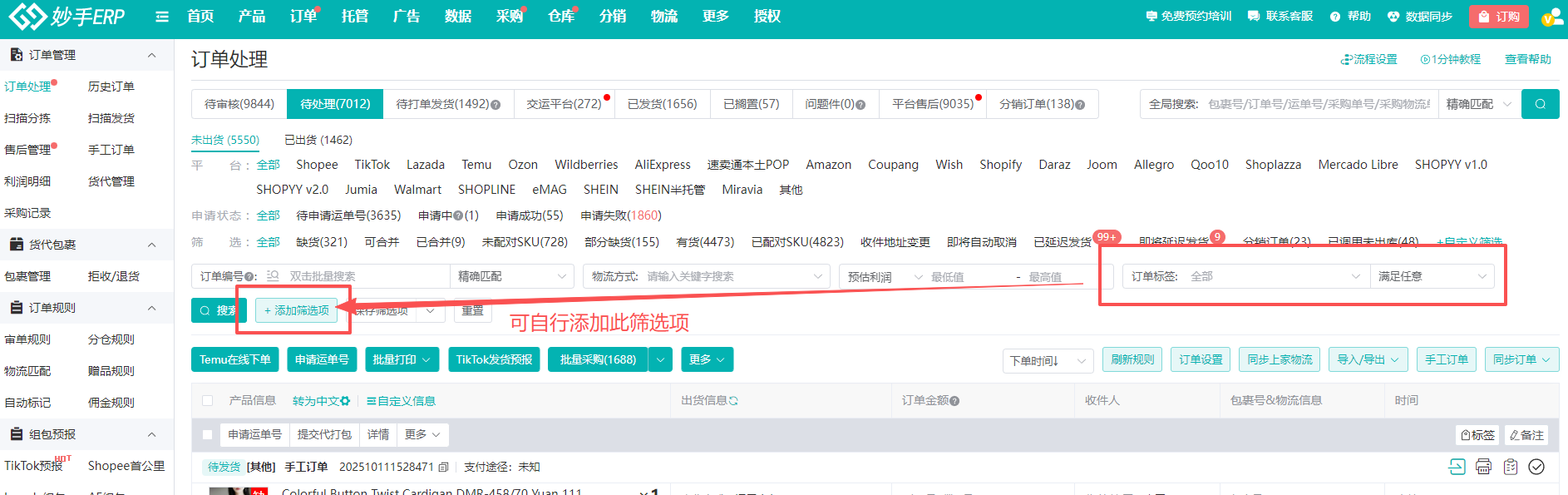This screenshot has height=495, width=1568.
Task: Click help icon beside 订单编号 label
Action: [248, 277]
